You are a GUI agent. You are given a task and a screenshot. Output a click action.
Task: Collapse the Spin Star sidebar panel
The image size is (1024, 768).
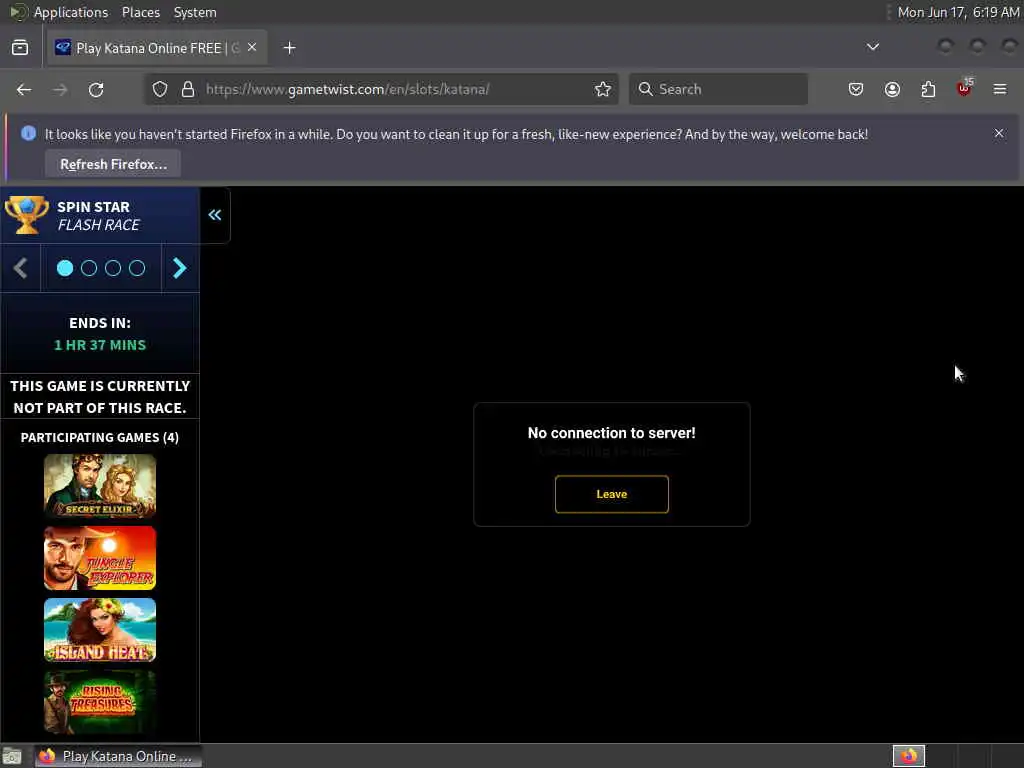tap(215, 215)
